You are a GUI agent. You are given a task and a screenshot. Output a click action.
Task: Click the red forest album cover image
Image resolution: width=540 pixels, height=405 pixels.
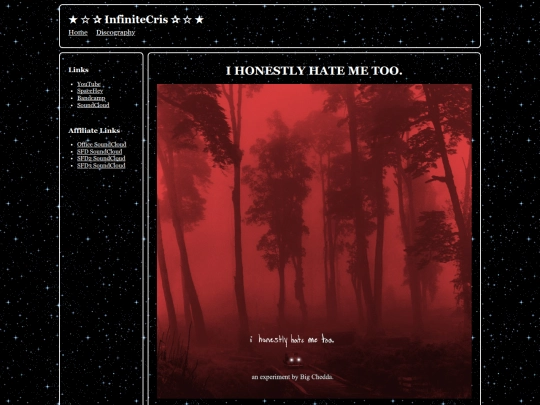(x=314, y=241)
